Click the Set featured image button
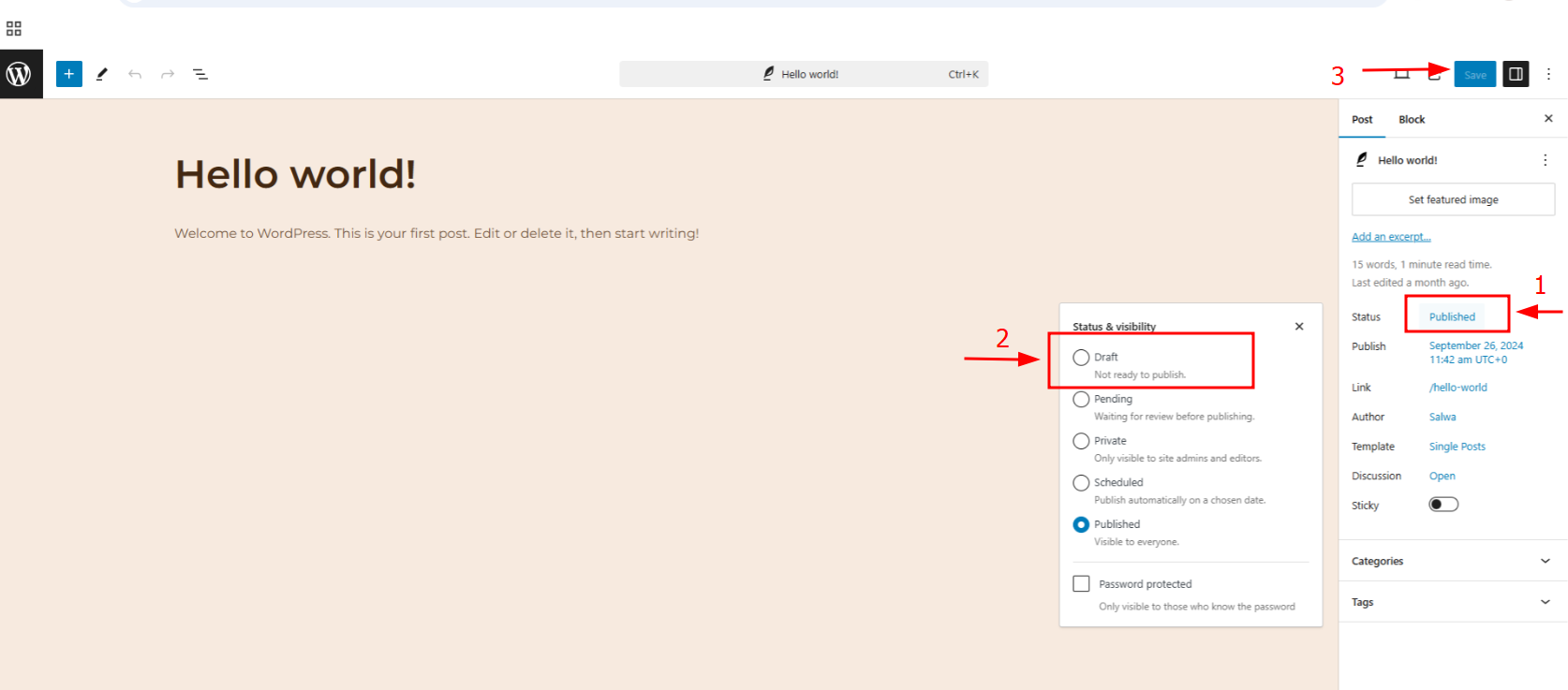1568x690 pixels. tap(1453, 199)
